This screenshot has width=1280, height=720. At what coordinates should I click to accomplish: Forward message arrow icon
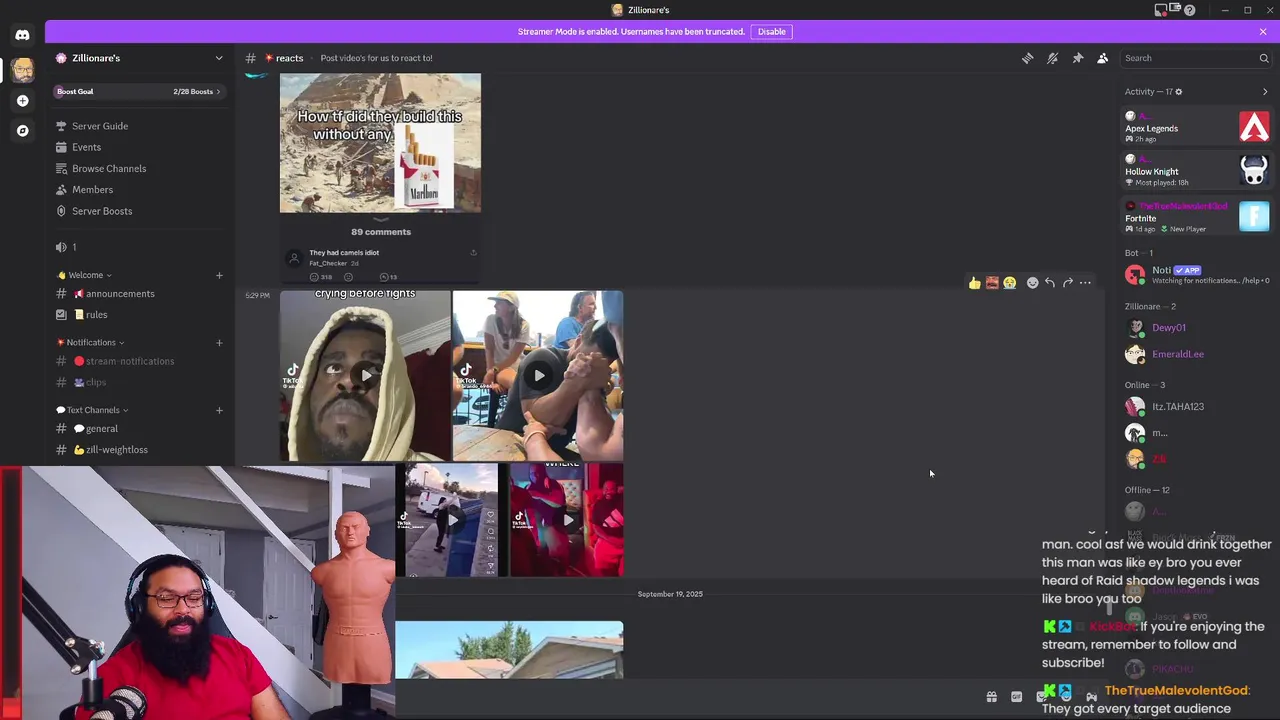tap(1067, 283)
